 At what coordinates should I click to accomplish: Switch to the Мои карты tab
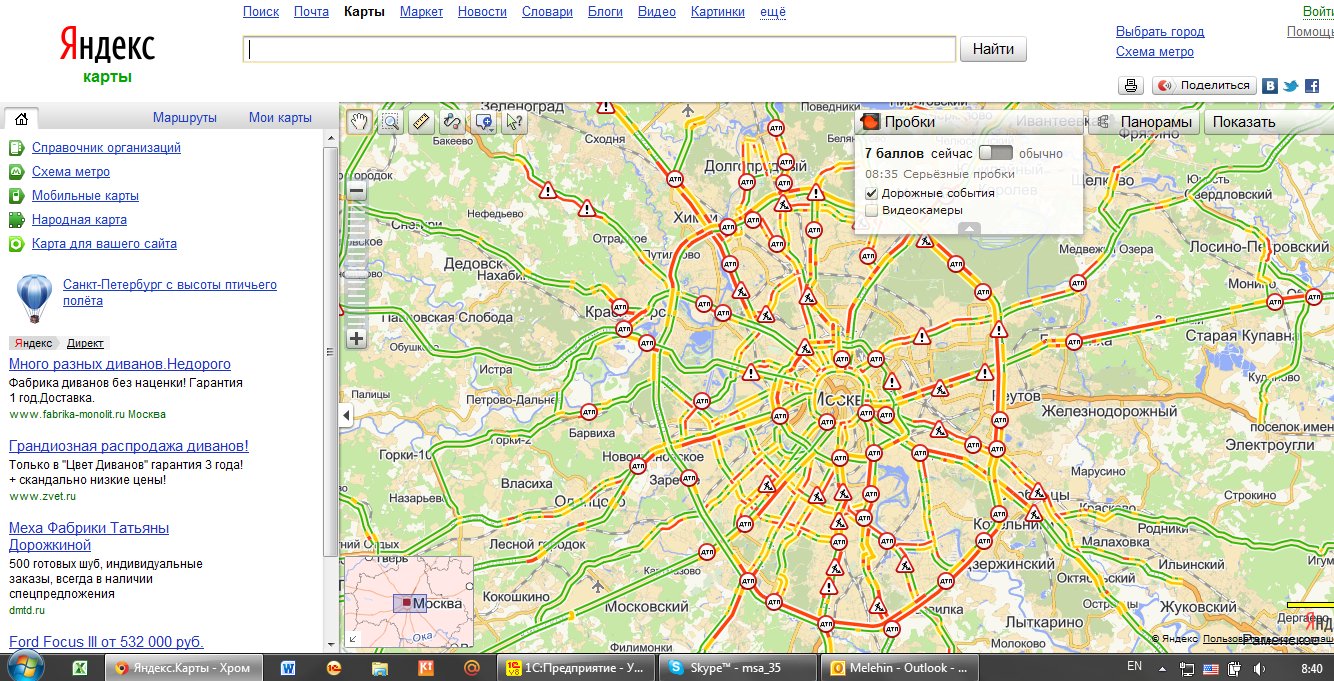click(x=280, y=118)
